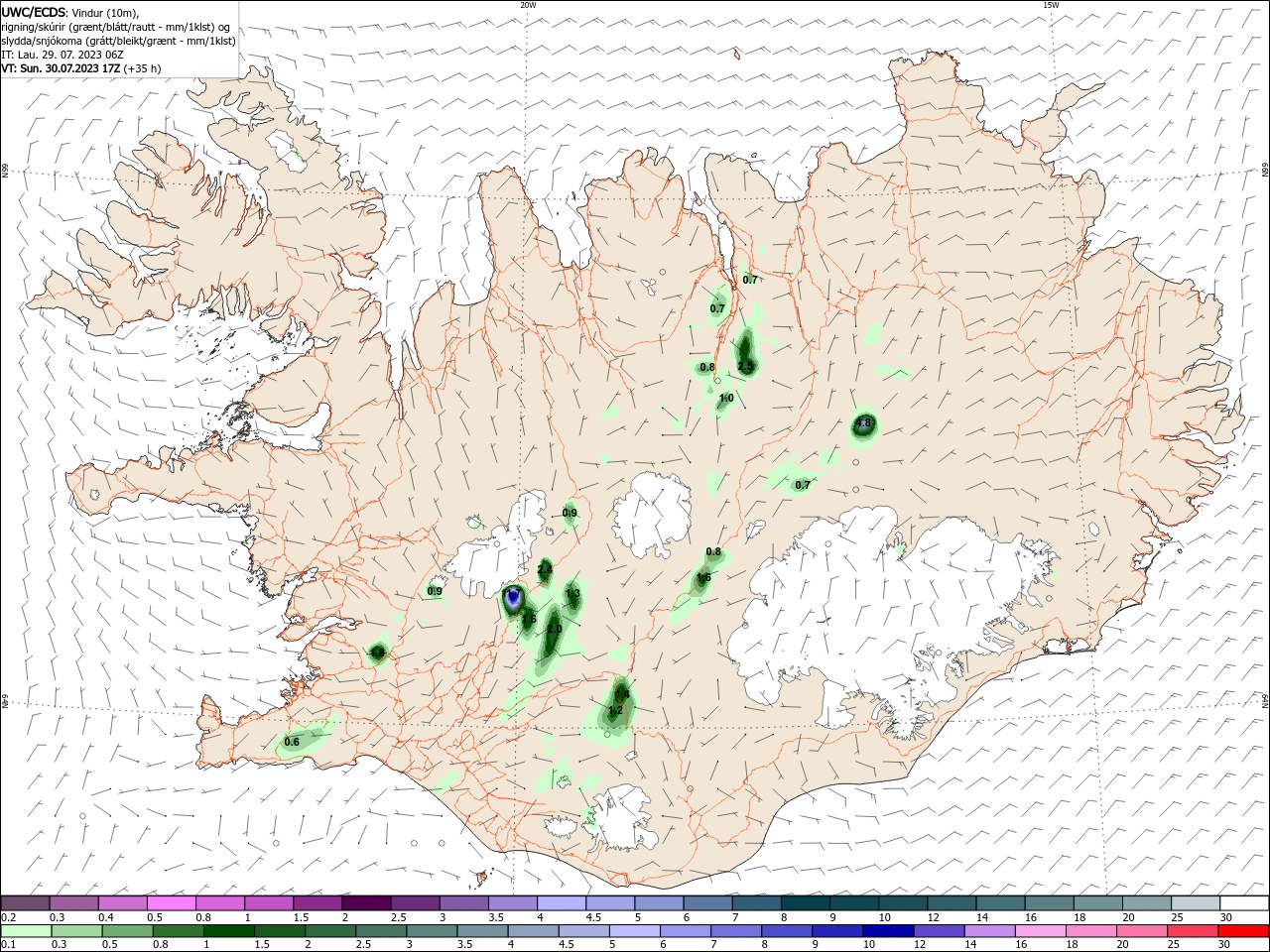
Task: Pick the bright pink-magenta swatch in the purple scale
Action: coord(171,903)
